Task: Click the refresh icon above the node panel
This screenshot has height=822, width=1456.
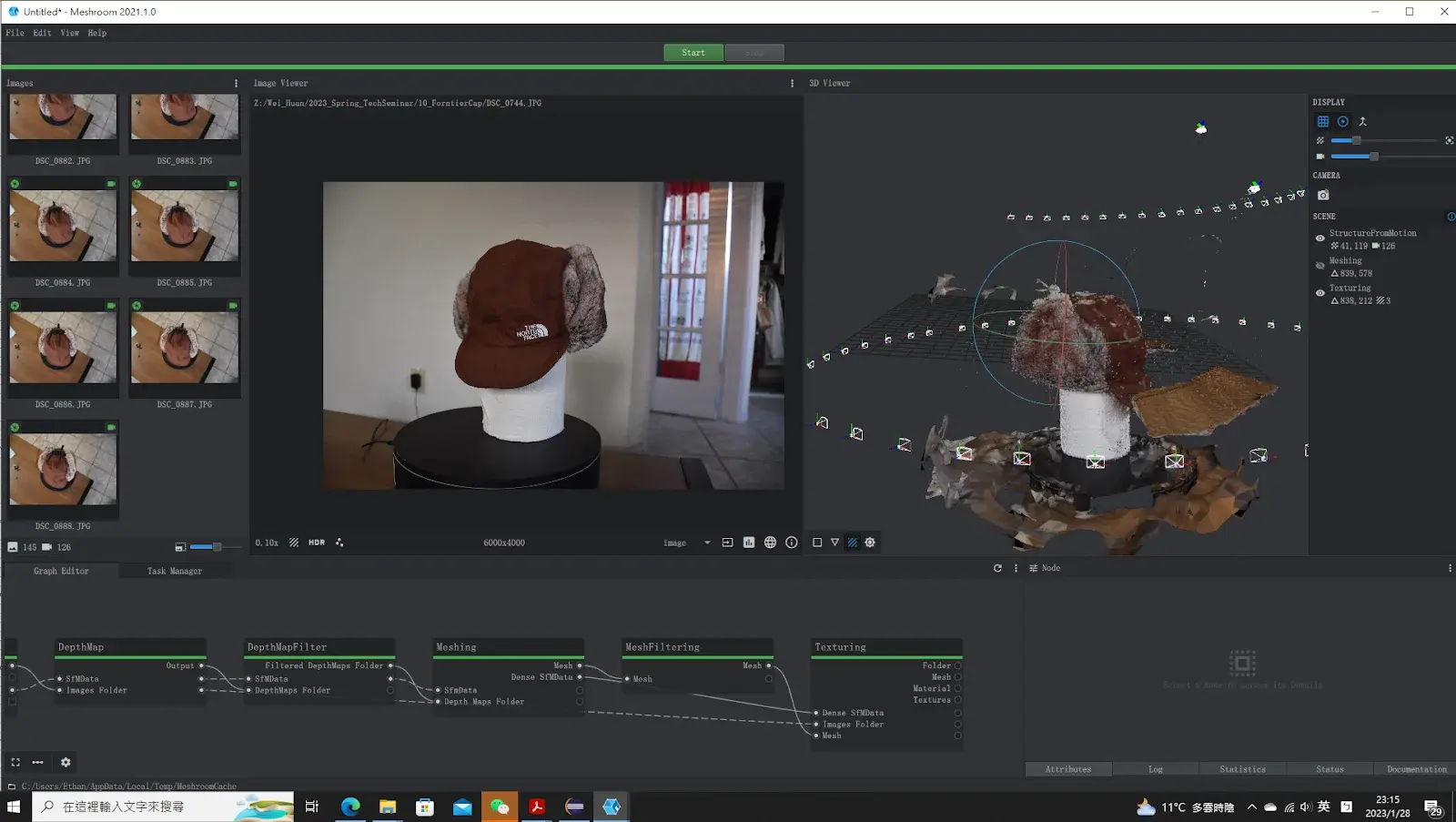Action: [x=997, y=568]
